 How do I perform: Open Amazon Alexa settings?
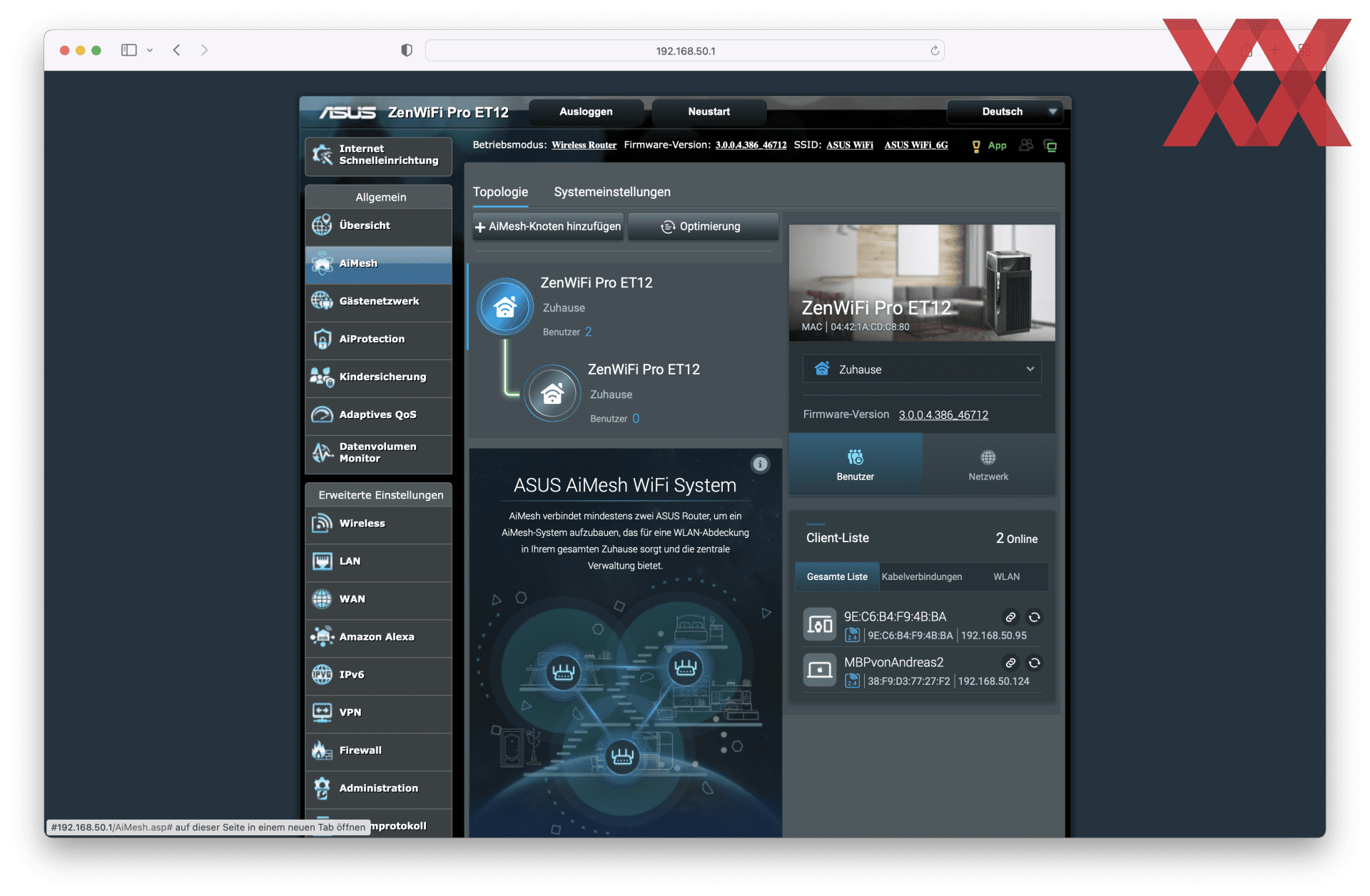point(378,637)
